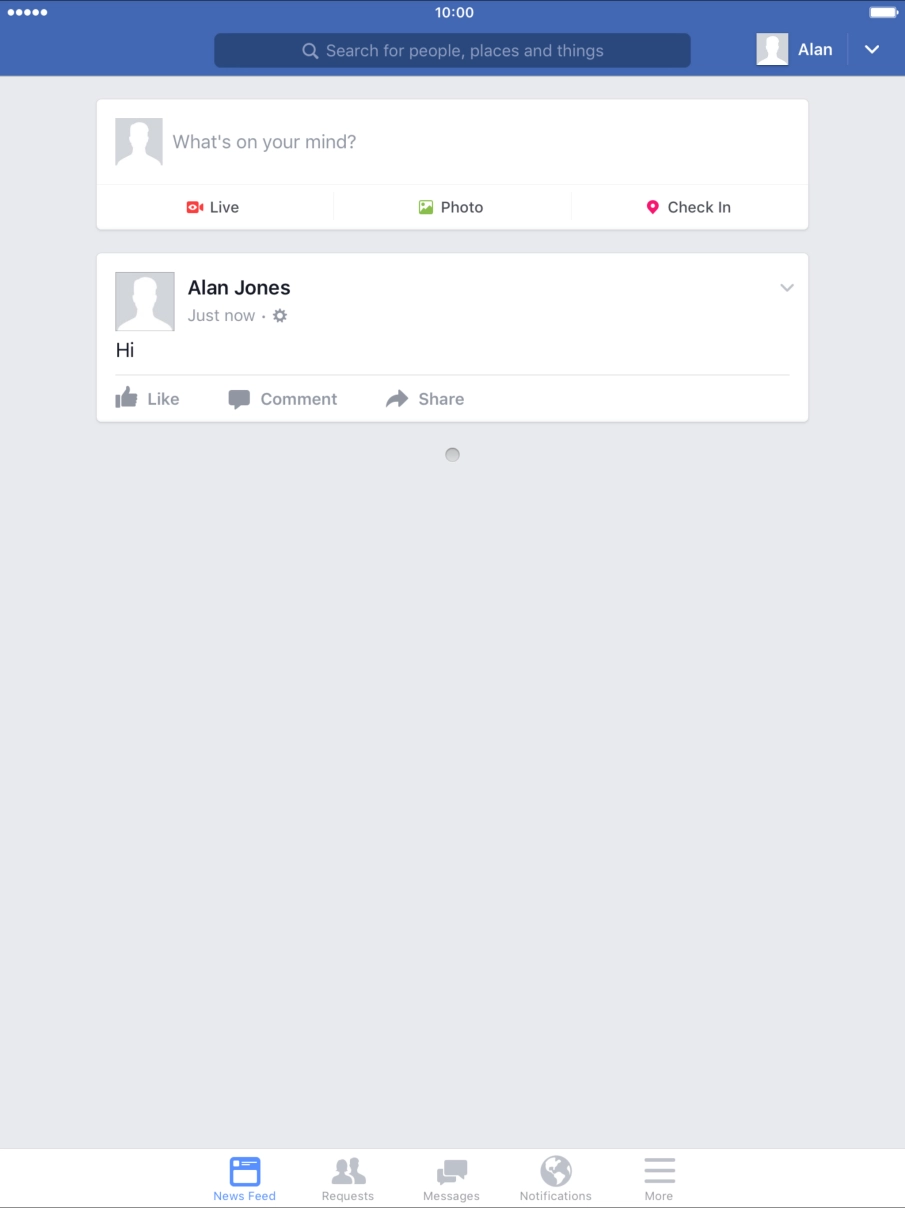The width and height of the screenshot is (905, 1208).
Task: Click the thumbs-up Like icon on post
Action: pos(126,398)
